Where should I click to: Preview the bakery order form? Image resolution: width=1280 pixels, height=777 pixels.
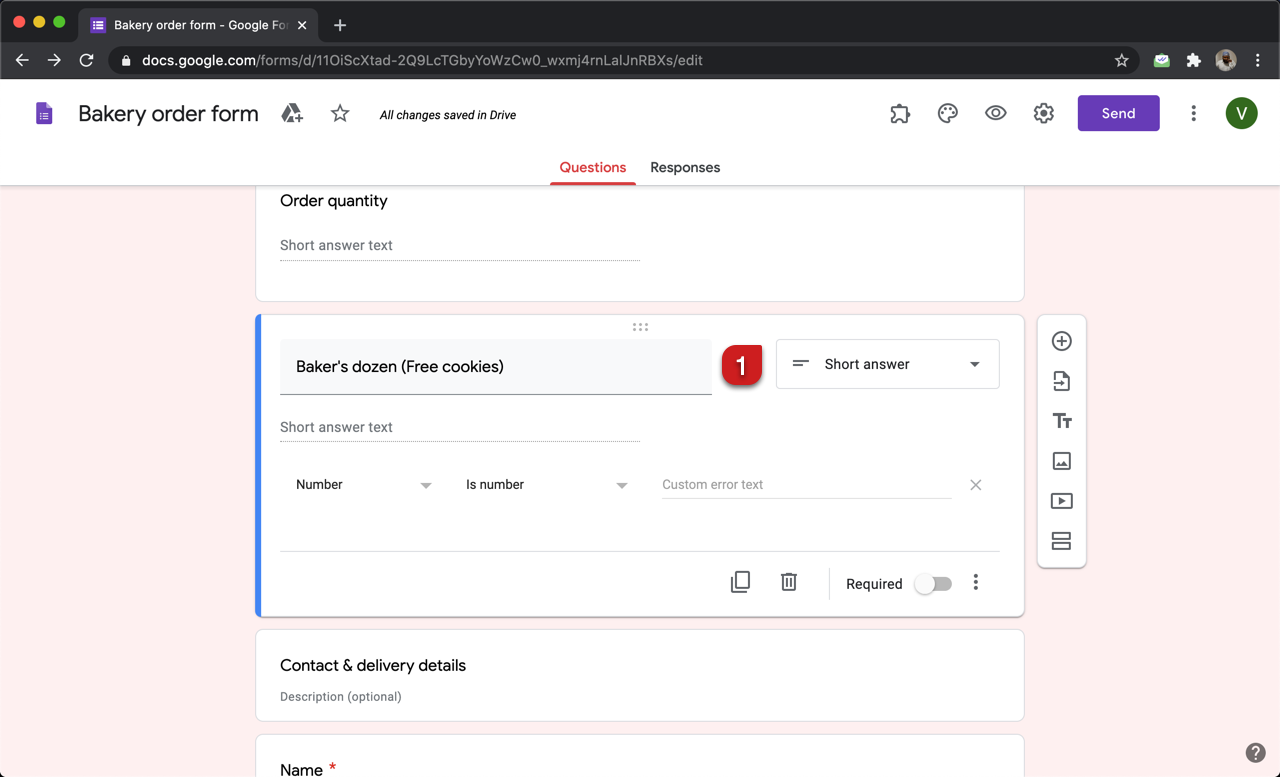coord(995,113)
